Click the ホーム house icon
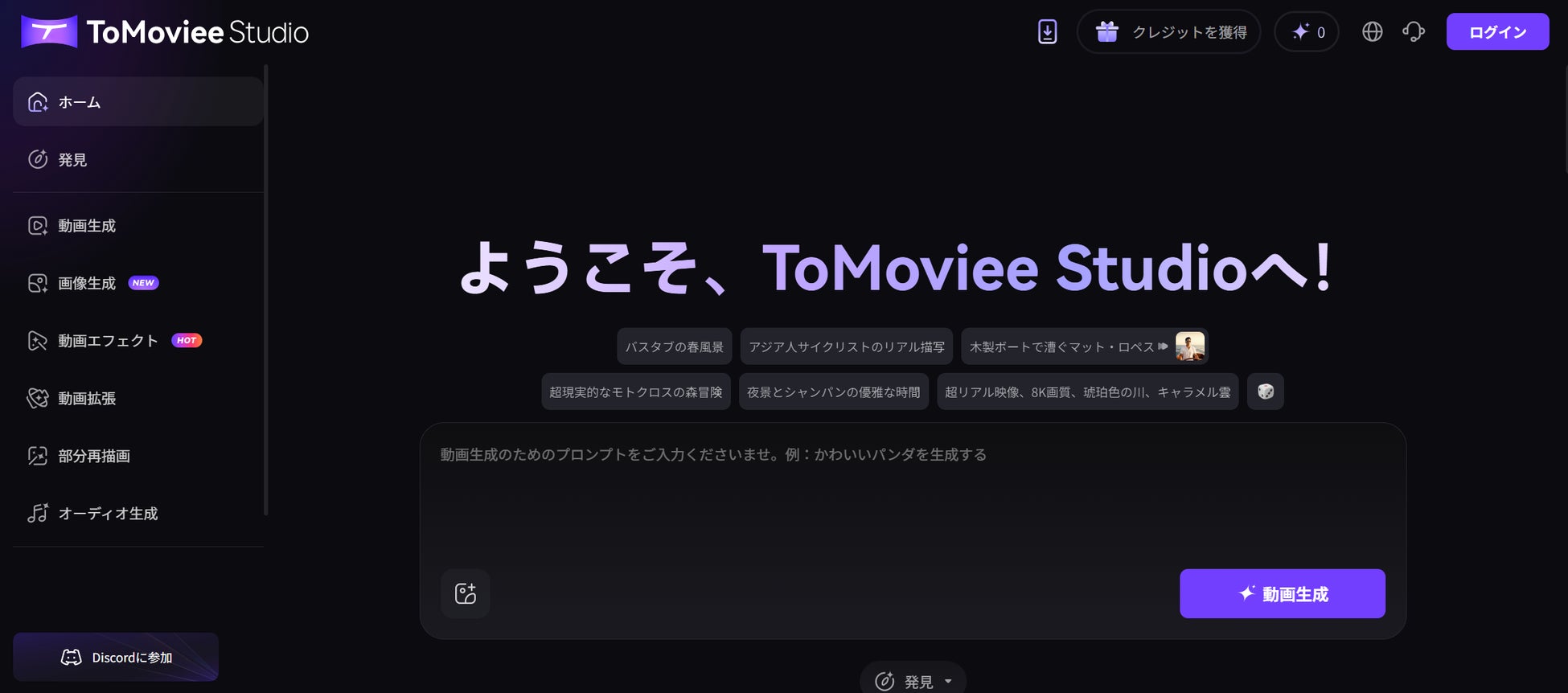The image size is (1568, 693). pos(38,102)
